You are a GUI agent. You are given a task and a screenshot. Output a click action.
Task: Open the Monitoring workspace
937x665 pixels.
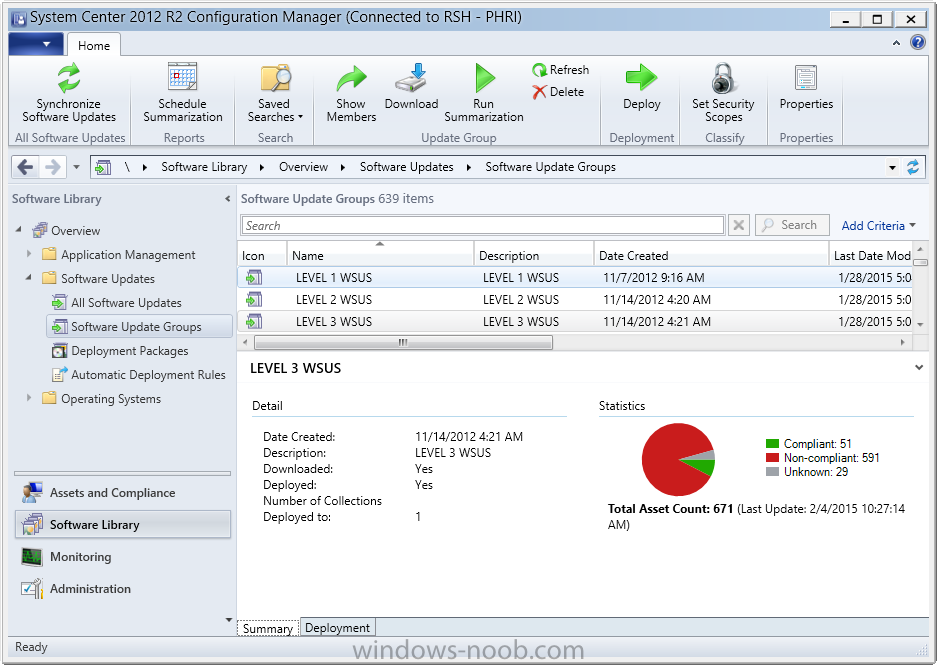[123, 557]
